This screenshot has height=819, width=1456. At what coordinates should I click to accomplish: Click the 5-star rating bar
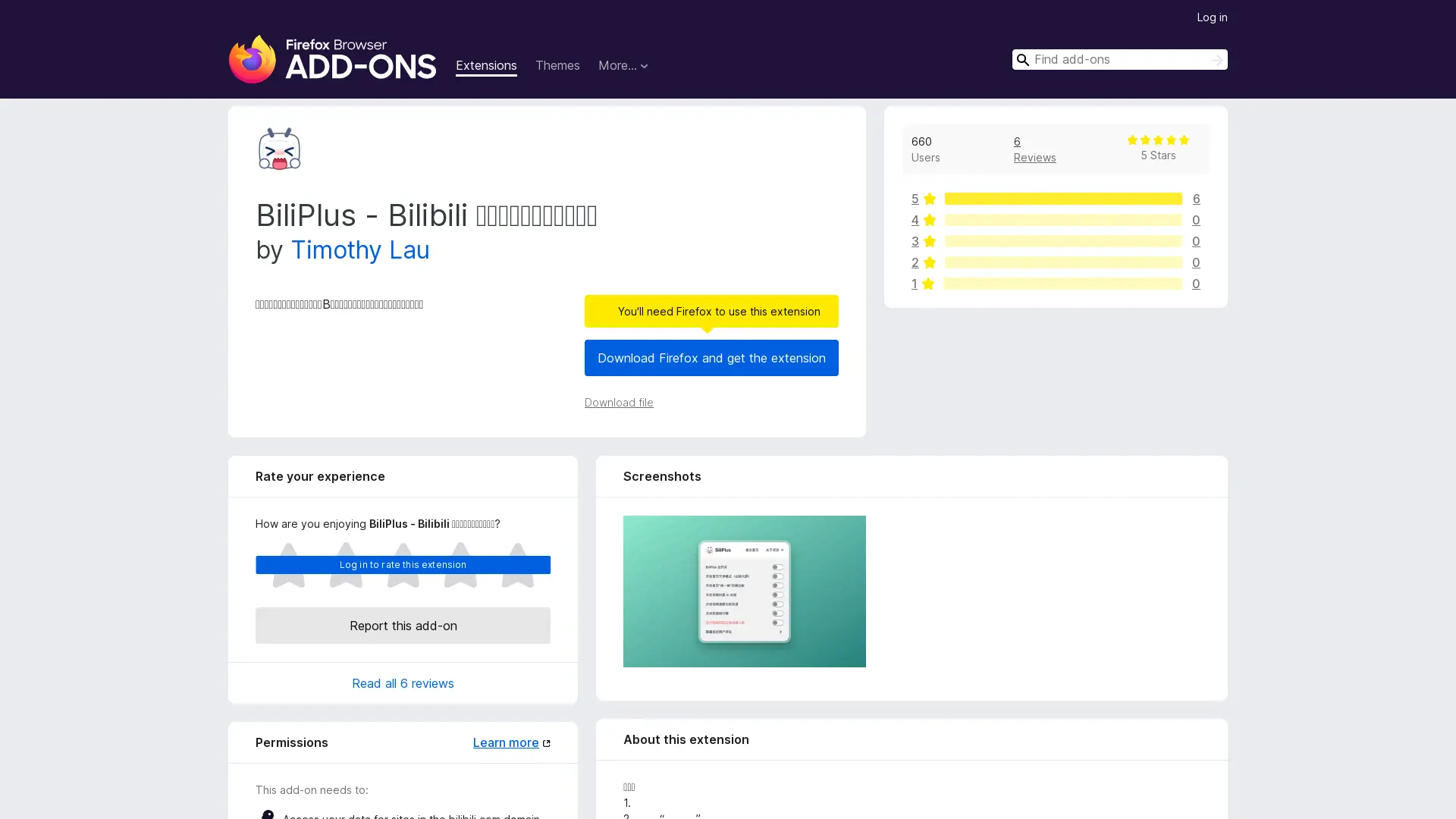1062,199
